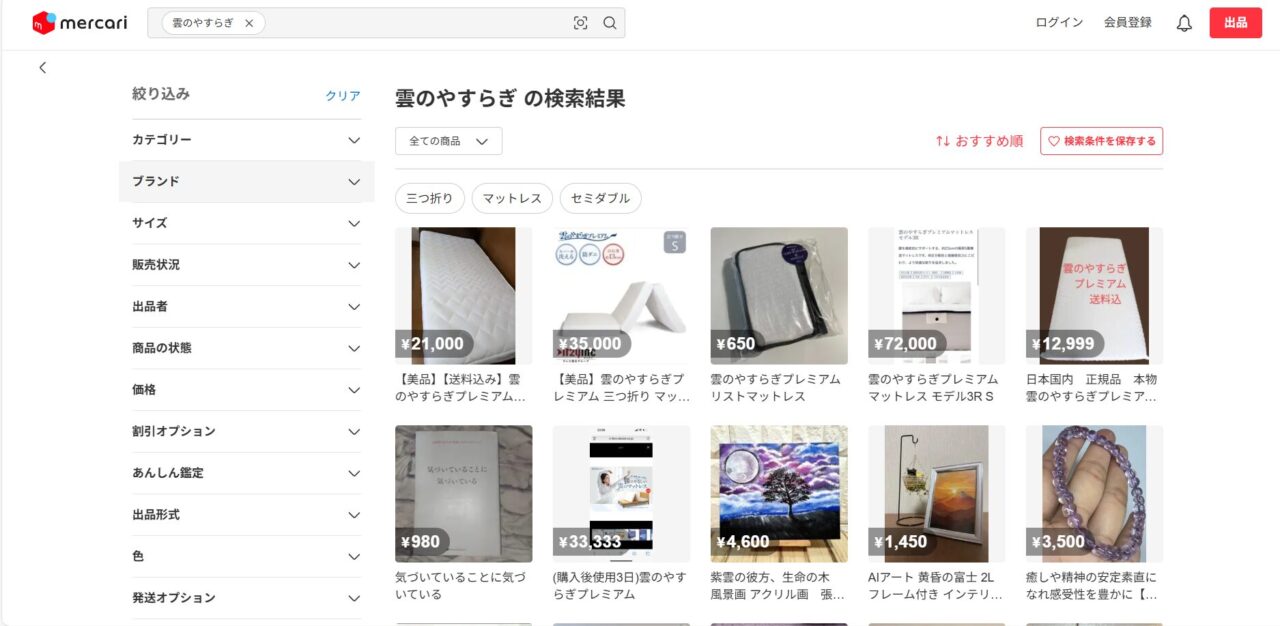Click the heart in save-search button
This screenshot has width=1280, height=626.
click(1053, 141)
